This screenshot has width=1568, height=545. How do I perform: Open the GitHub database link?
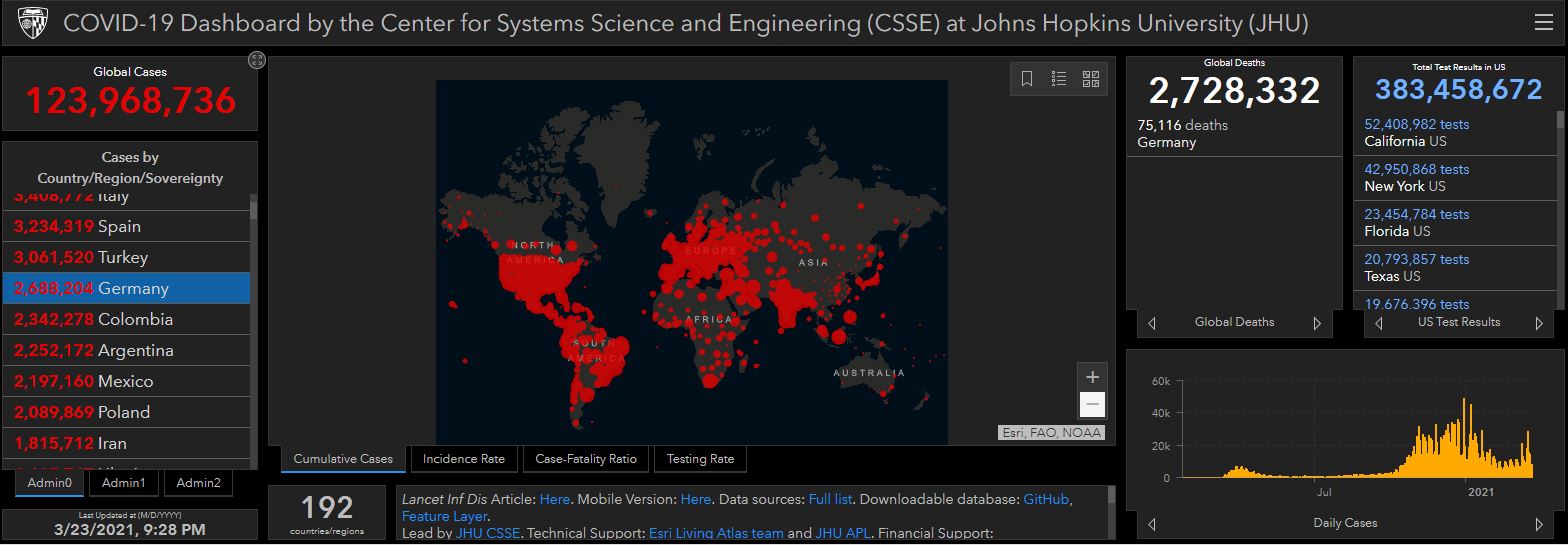tap(1047, 499)
